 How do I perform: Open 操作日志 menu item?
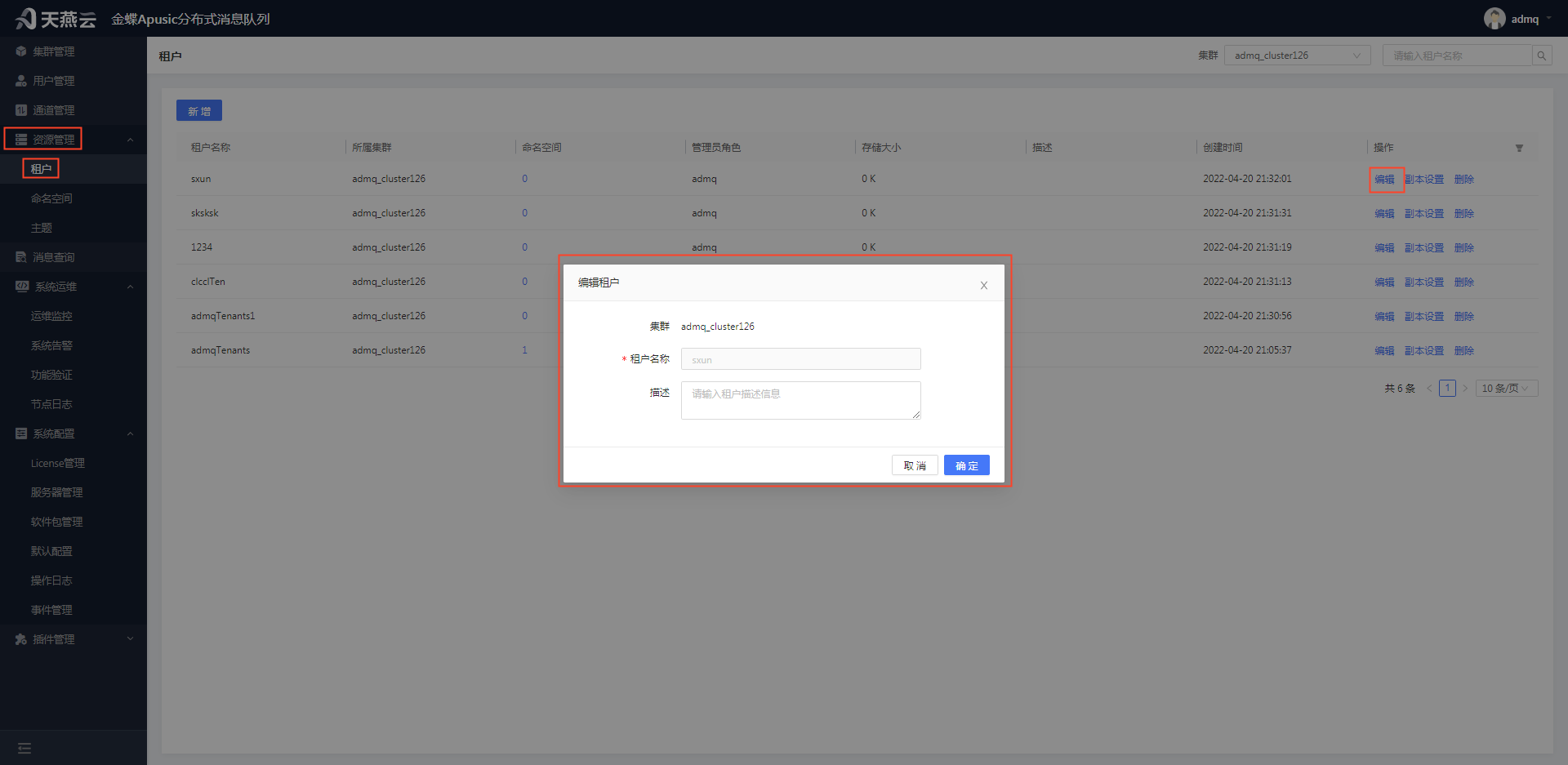tap(51, 580)
